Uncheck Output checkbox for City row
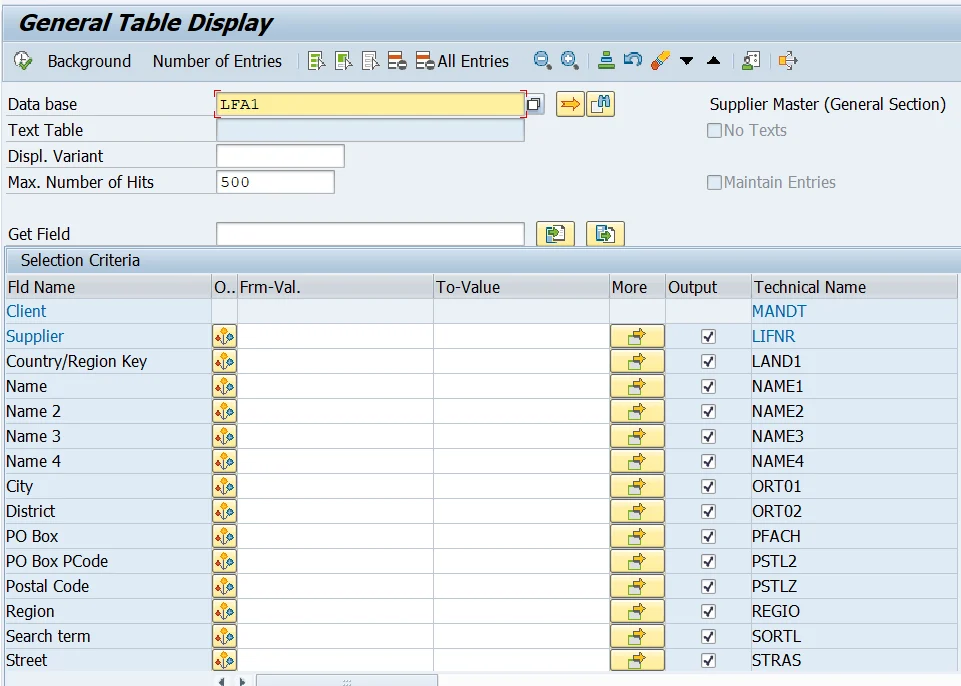This screenshot has width=961, height=686. coord(708,487)
